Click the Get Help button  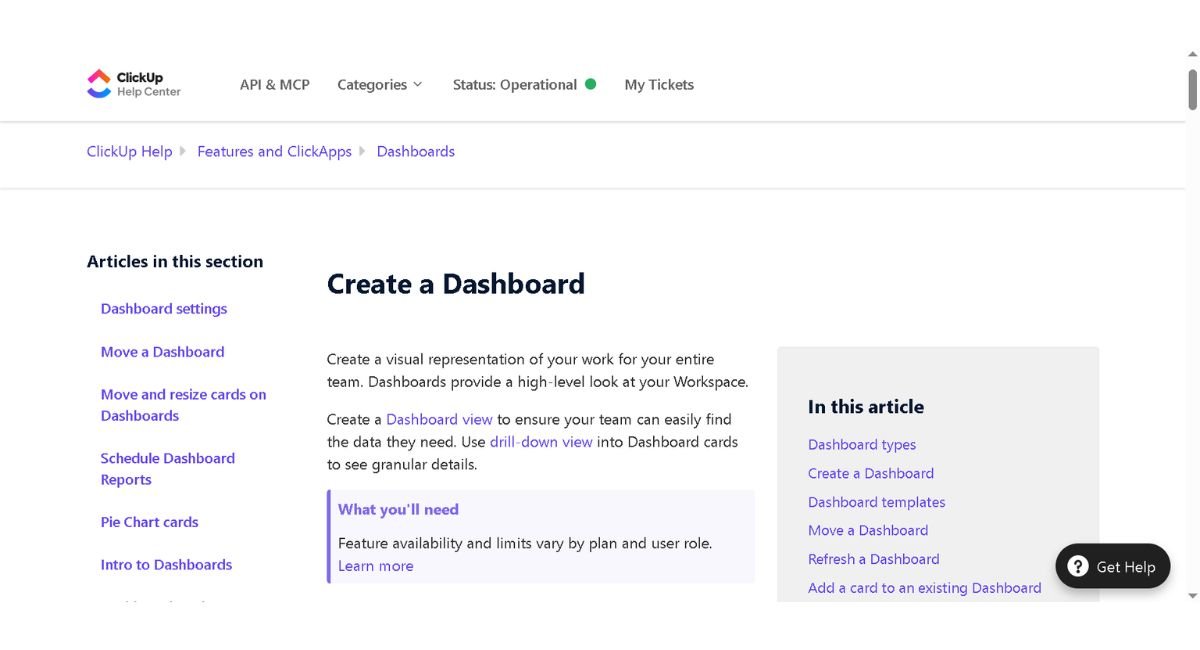[1113, 567]
